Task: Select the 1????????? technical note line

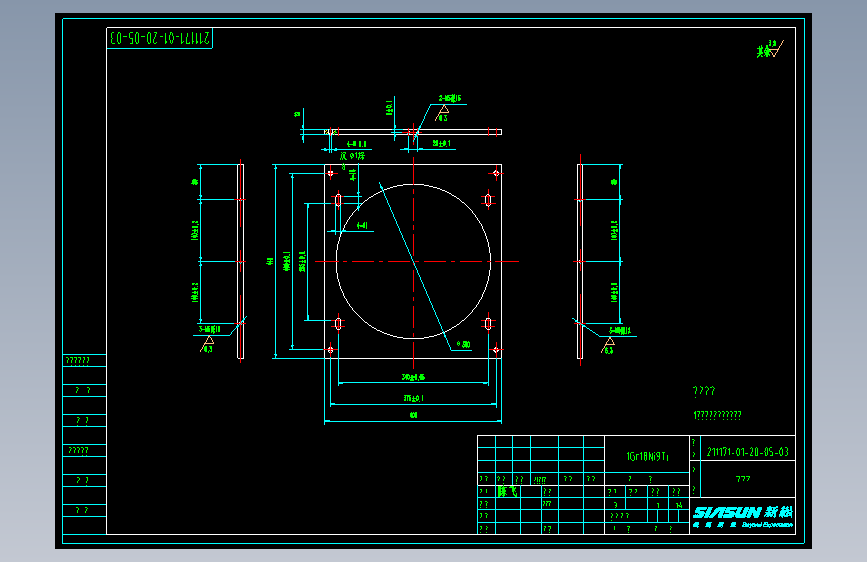Action: point(717,415)
